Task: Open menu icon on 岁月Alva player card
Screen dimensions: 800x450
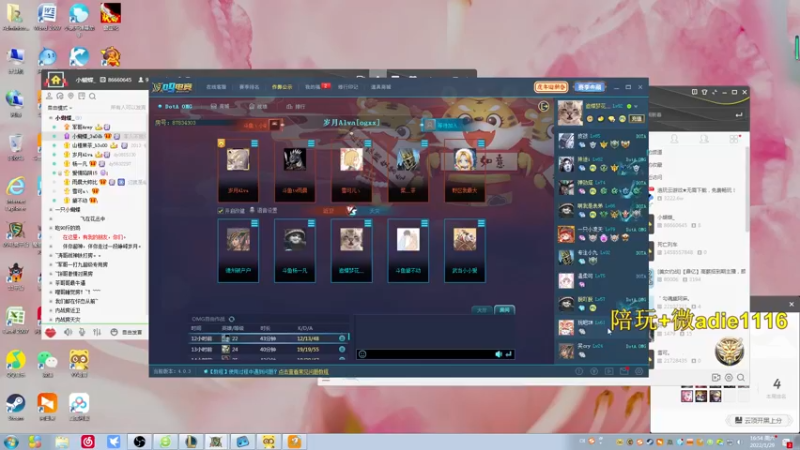Action: (x=255, y=143)
